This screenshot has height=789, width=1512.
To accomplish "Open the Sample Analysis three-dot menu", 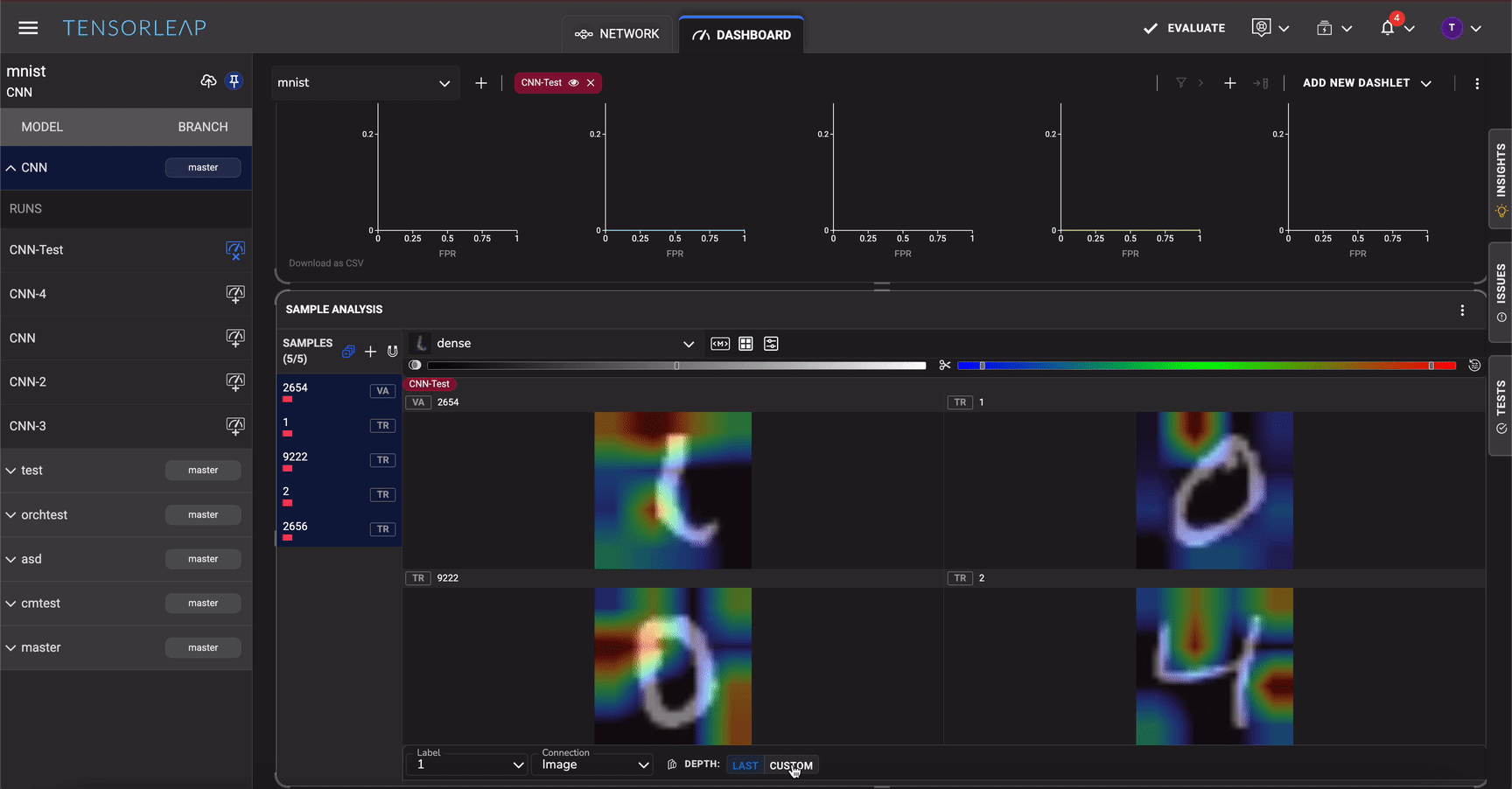I will point(1462,311).
